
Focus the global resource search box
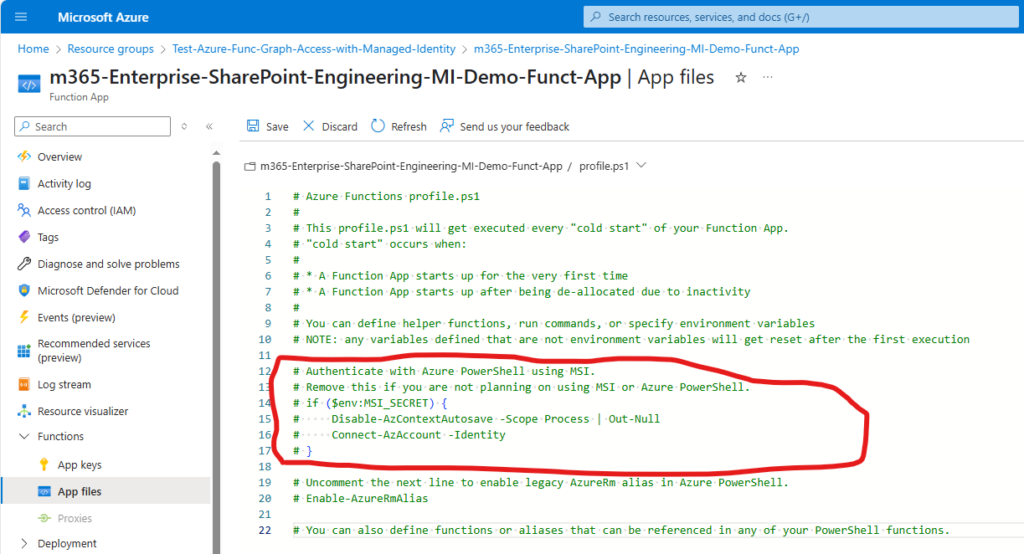point(801,17)
